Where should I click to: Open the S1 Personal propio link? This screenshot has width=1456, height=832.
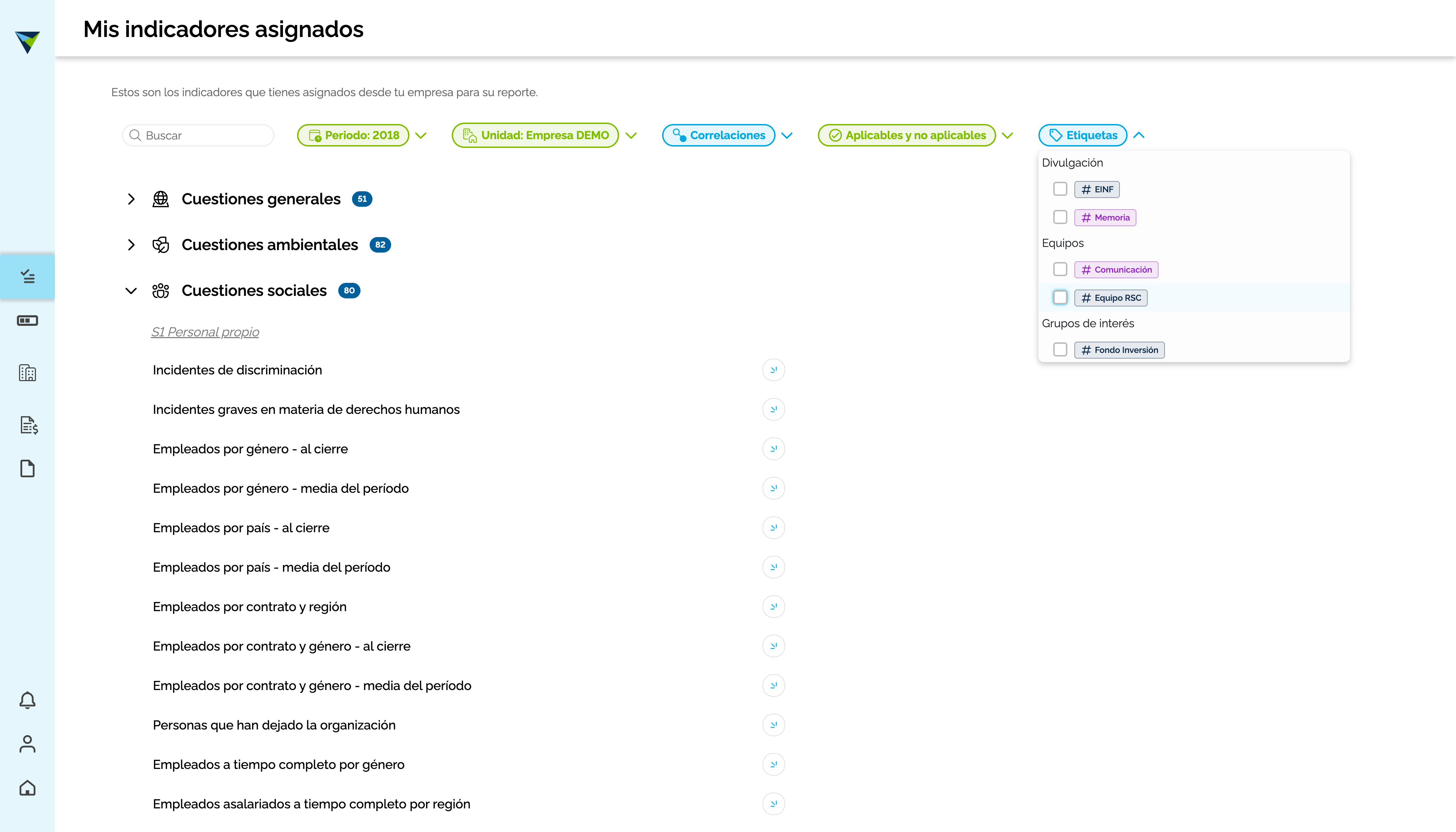(x=205, y=332)
